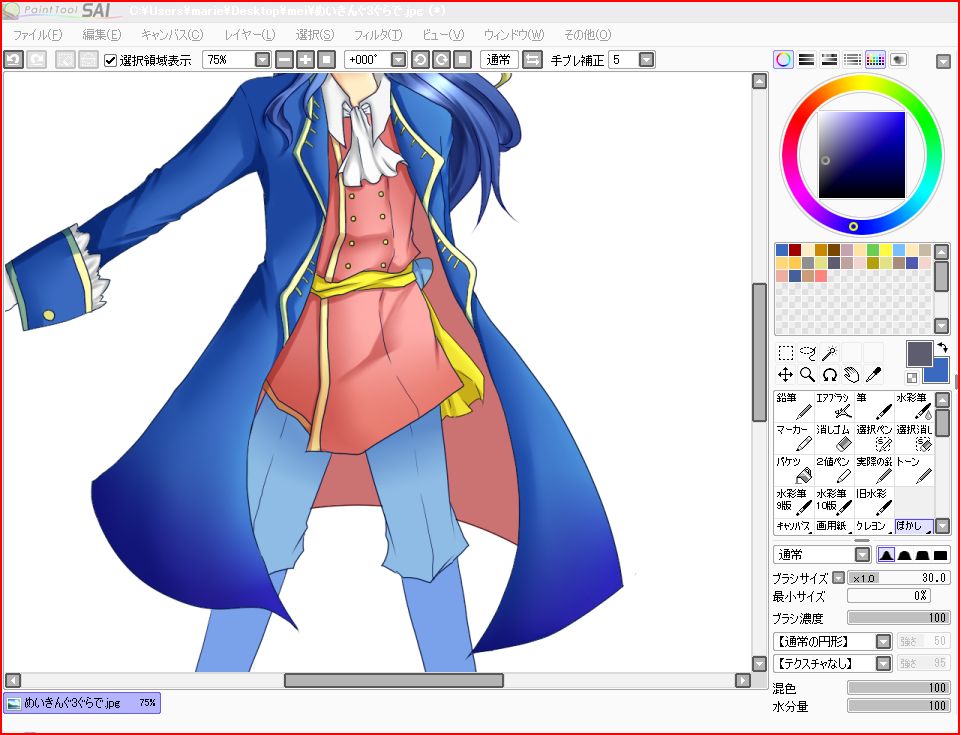
Task: Click the foreground gray color swatch
Action: click(x=919, y=354)
